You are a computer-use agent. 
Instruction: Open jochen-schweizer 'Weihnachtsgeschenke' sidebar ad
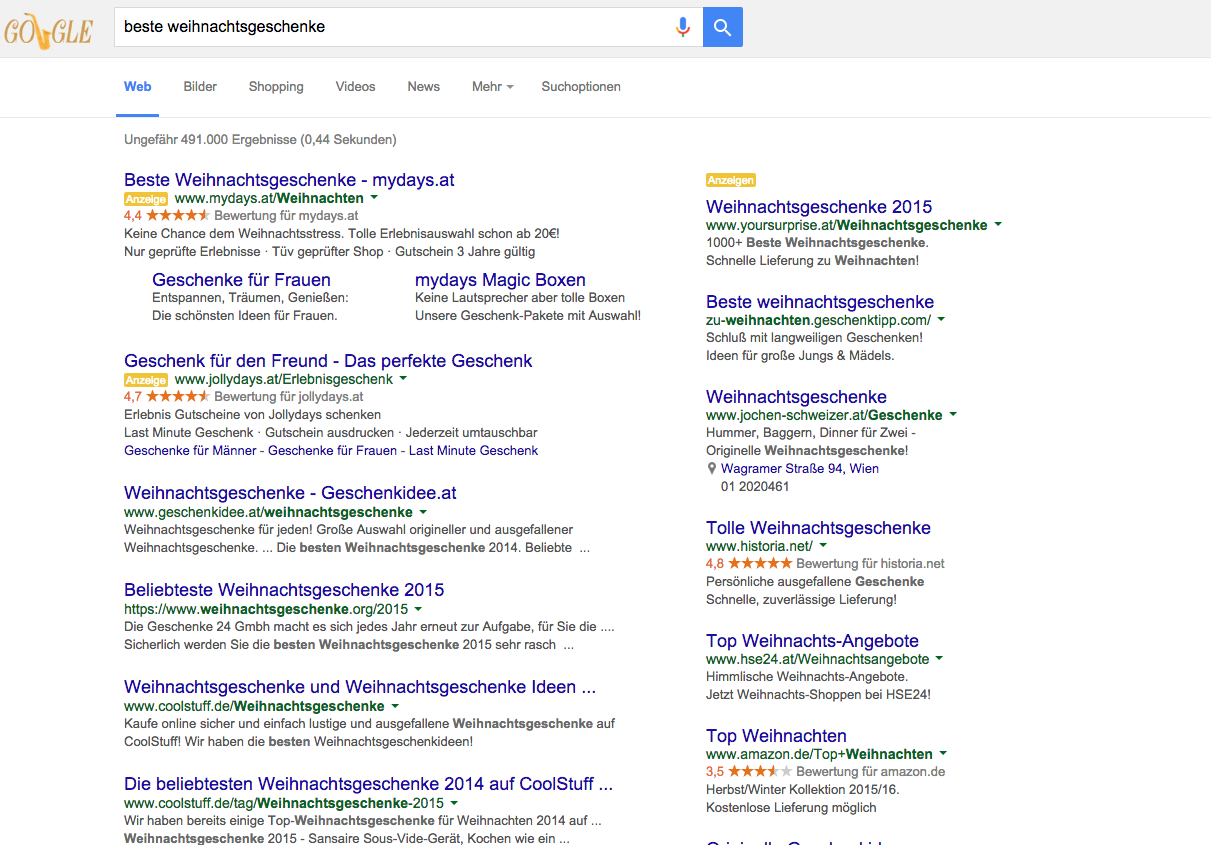point(796,397)
